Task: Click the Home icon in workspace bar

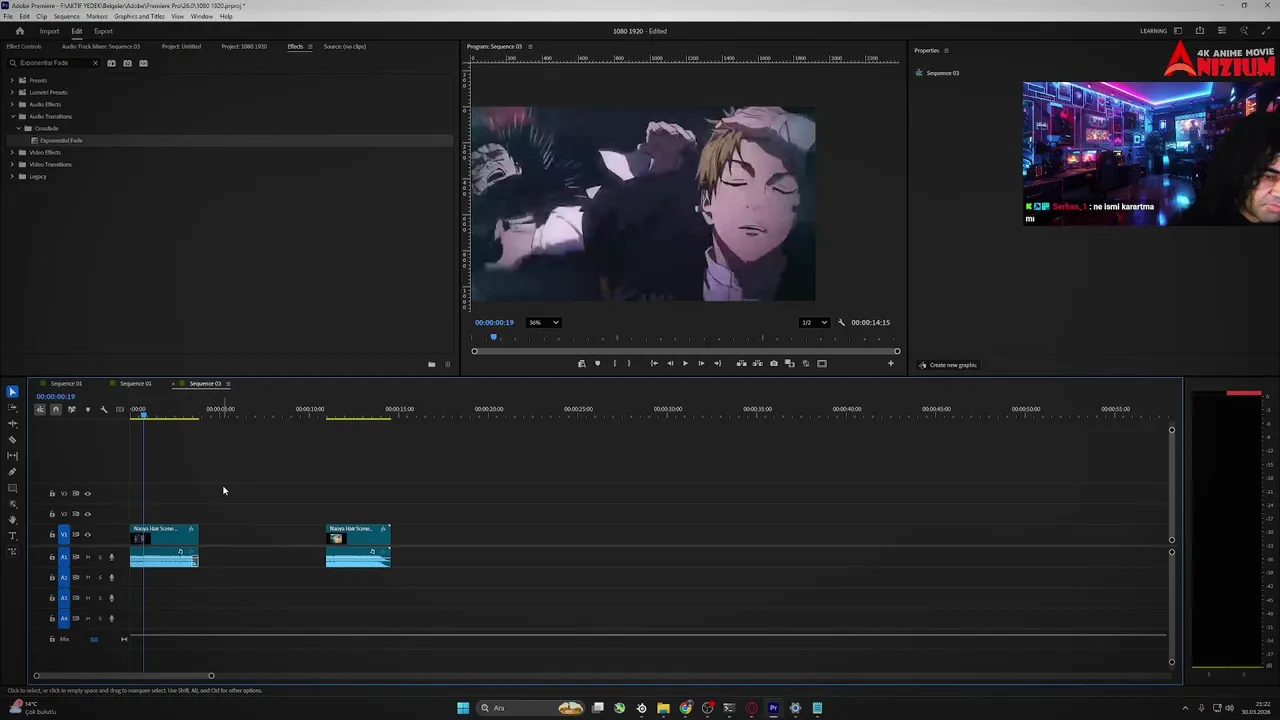Action: pos(19,31)
